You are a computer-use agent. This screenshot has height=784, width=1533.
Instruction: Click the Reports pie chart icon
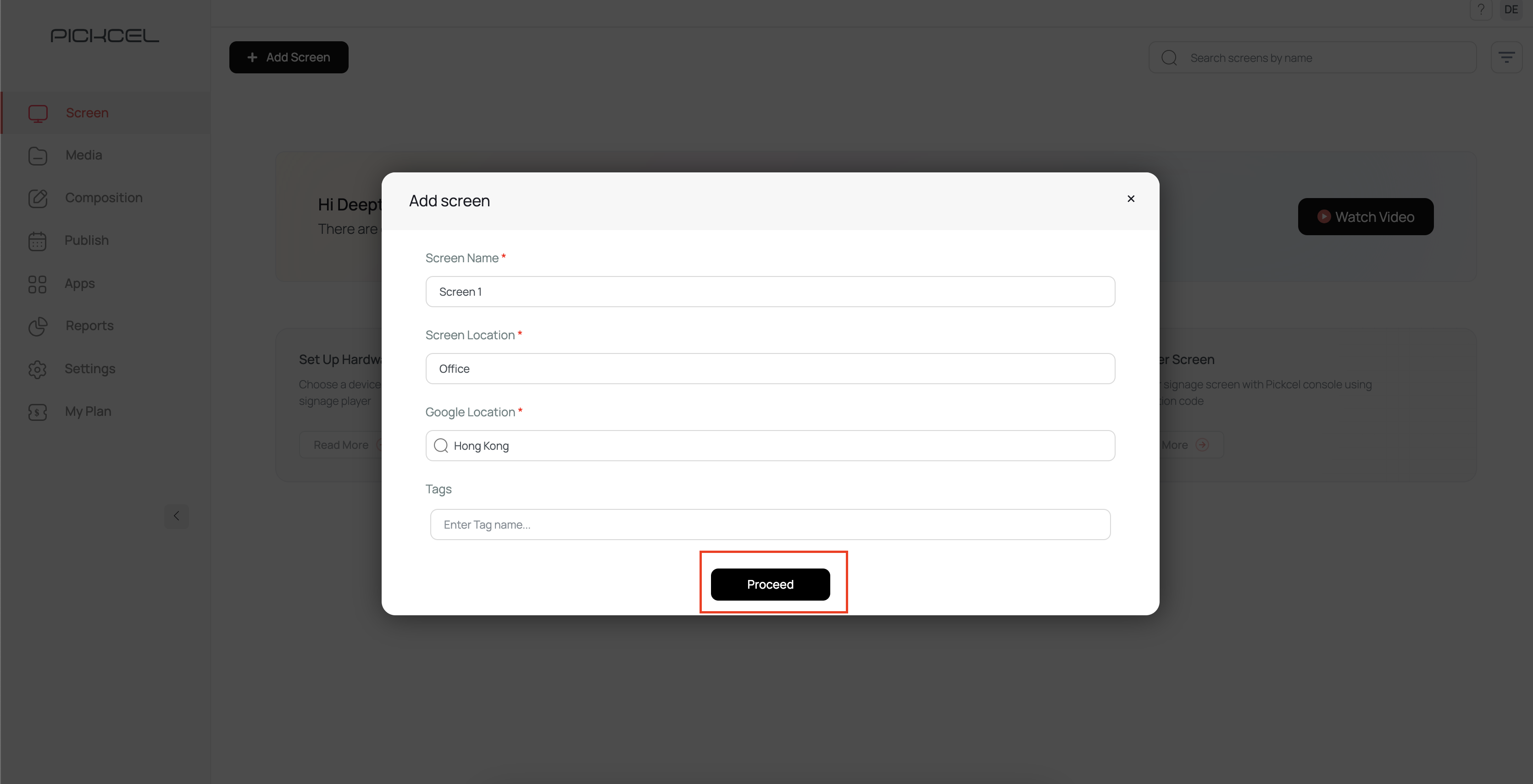pyautogui.click(x=38, y=326)
